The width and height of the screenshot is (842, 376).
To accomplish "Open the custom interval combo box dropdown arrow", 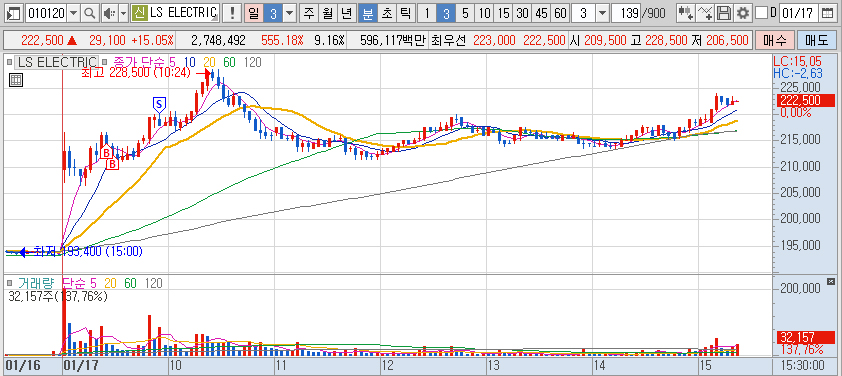I will coord(603,13).
